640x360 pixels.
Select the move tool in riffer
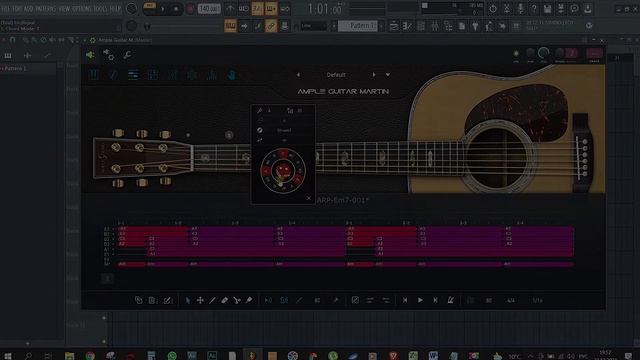coord(200,300)
